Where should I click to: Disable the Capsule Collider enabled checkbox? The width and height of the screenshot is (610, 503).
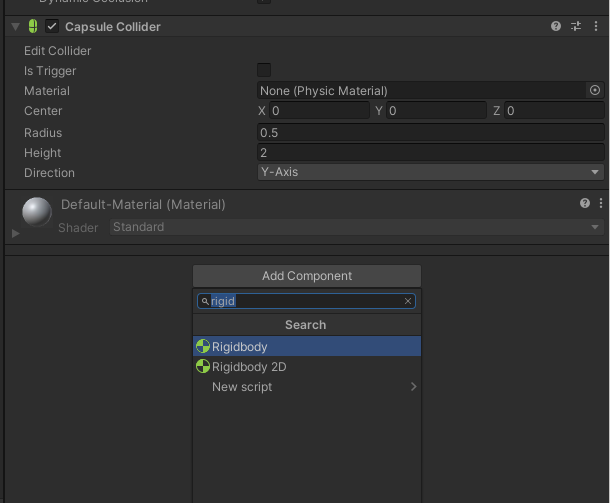click(x=52, y=27)
